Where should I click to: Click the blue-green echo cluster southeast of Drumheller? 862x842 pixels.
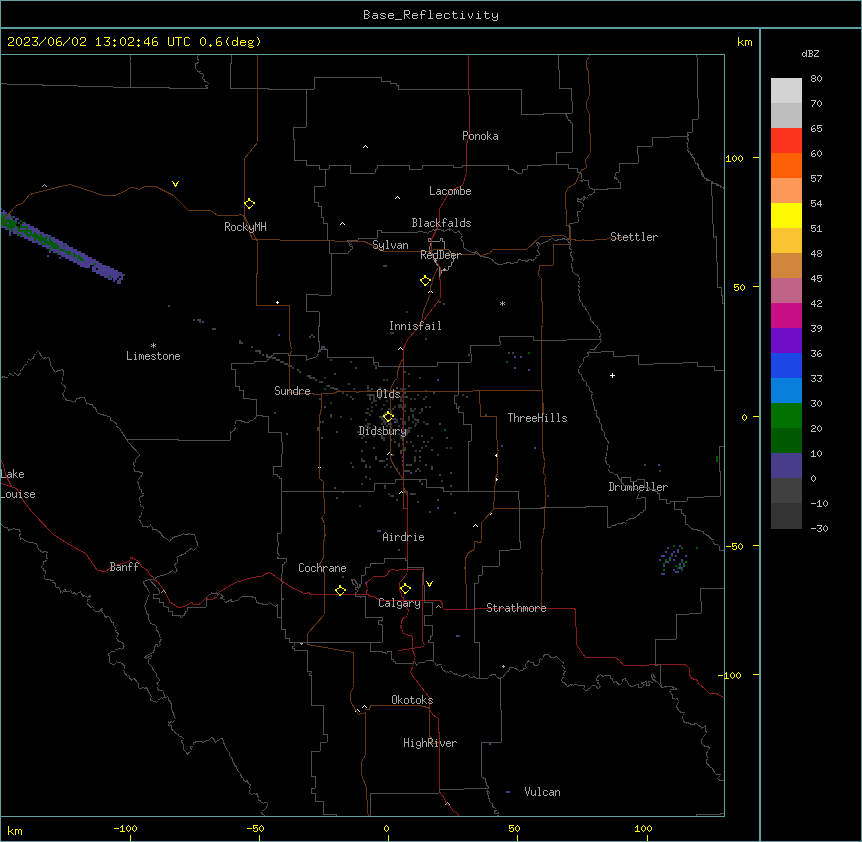pos(675,559)
